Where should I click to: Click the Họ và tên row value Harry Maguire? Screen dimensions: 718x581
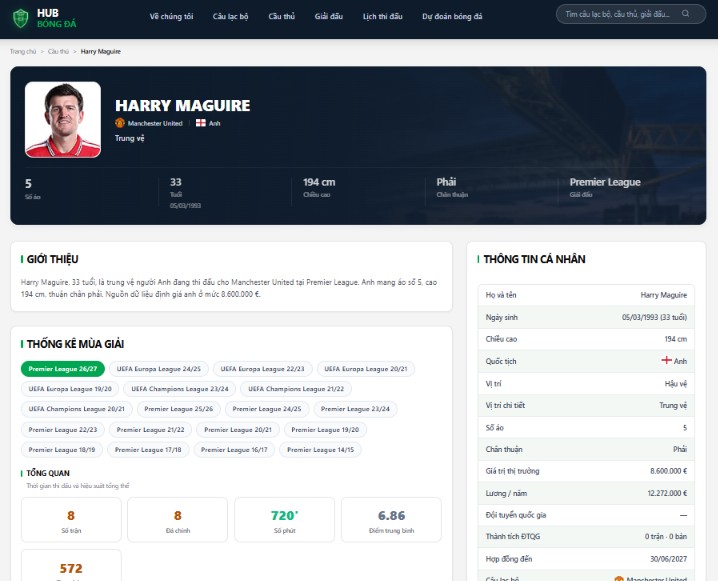[x=664, y=295]
